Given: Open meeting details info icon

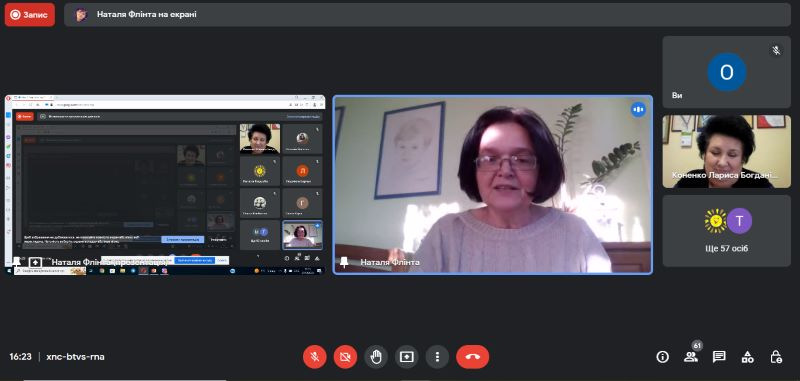Looking at the screenshot, I should [662, 357].
